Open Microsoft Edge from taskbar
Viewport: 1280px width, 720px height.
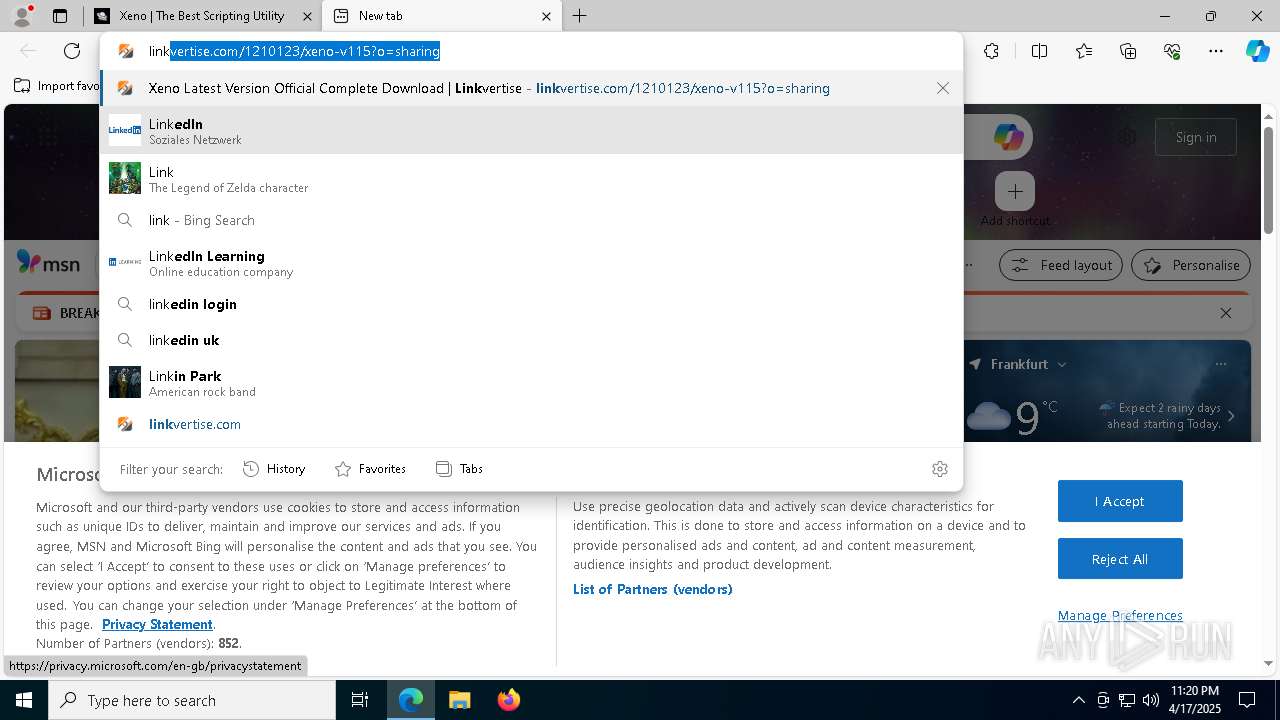click(x=411, y=700)
